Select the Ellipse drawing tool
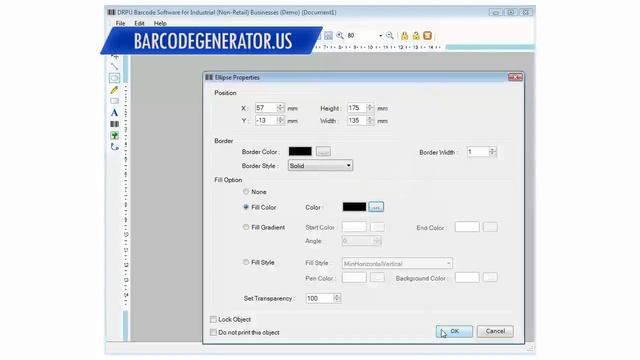Viewport: 640px width, 360px height. click(x=114, y=78)
